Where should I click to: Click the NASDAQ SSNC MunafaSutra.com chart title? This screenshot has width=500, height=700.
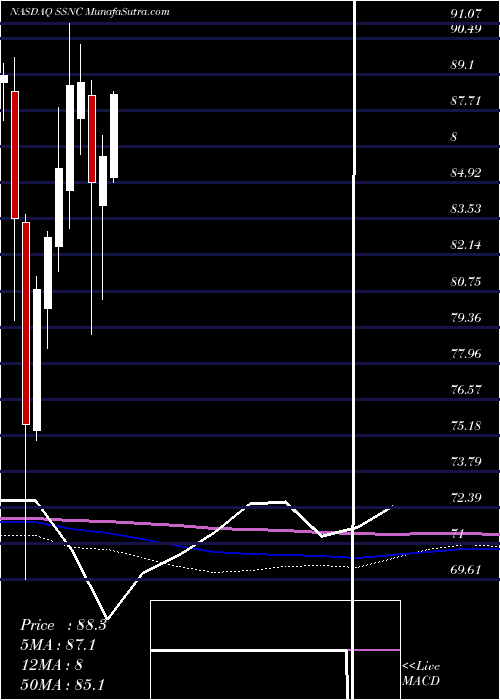[x=89, y=12]
